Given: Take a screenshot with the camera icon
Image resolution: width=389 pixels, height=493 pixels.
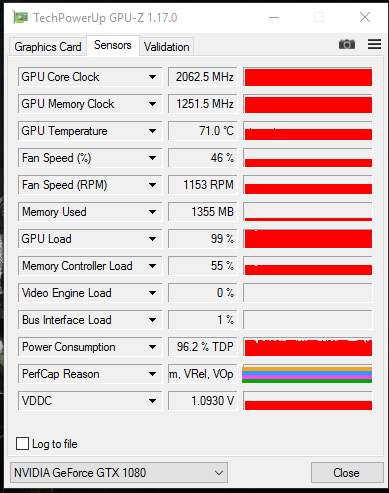Looking at the screenshot, I should pos(347,44).
